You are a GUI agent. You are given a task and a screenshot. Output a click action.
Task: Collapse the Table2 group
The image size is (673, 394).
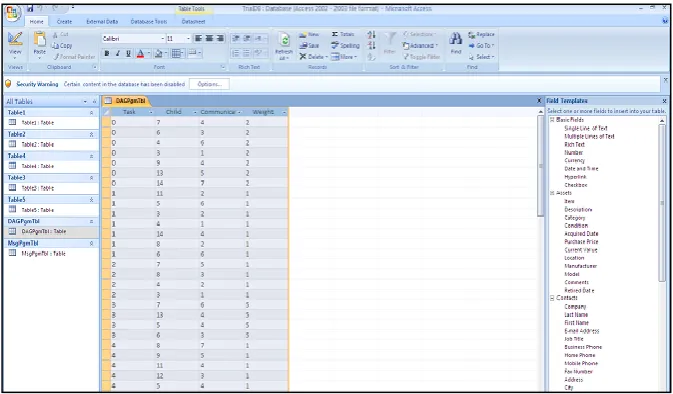point(91,134)
